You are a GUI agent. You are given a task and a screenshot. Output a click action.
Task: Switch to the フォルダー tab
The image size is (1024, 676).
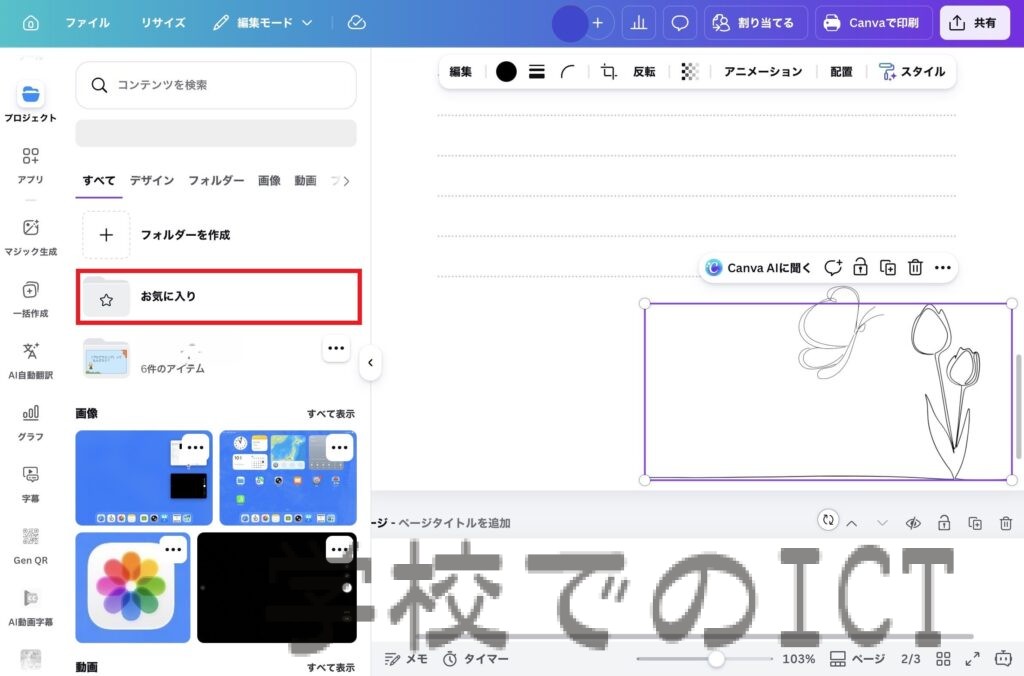click(216, 180)
